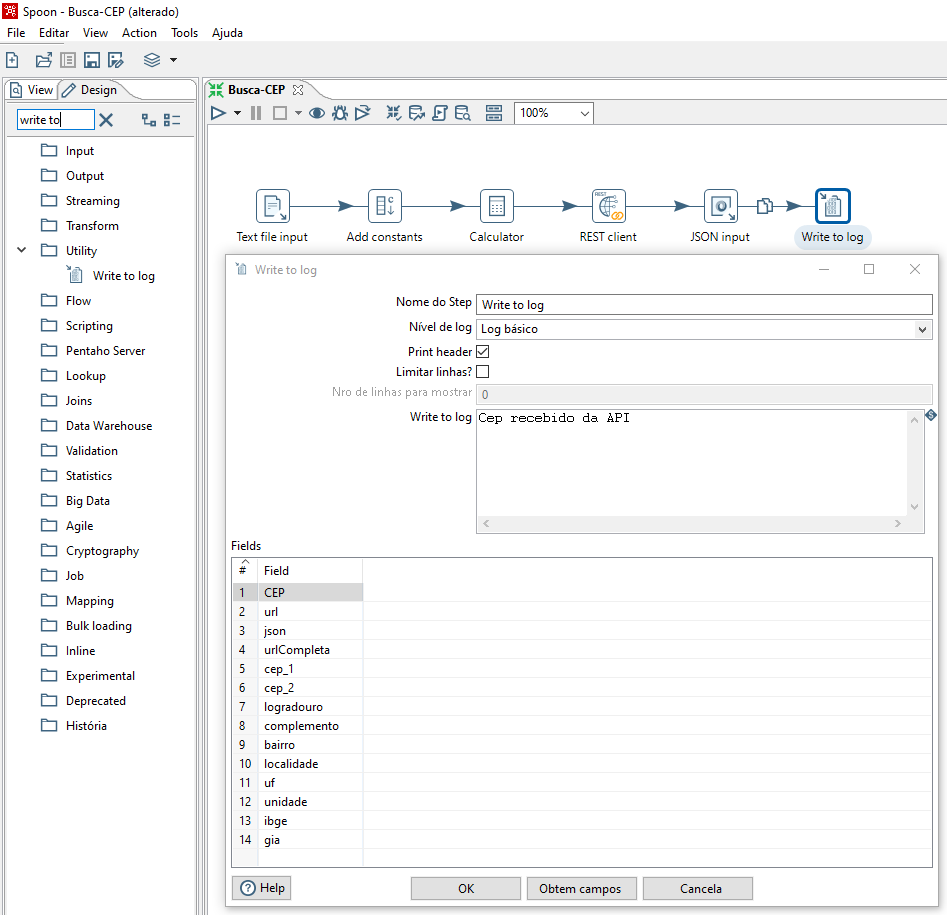Run the Busca-CEP transformation
Screen dimensions: 947x915
219,112
